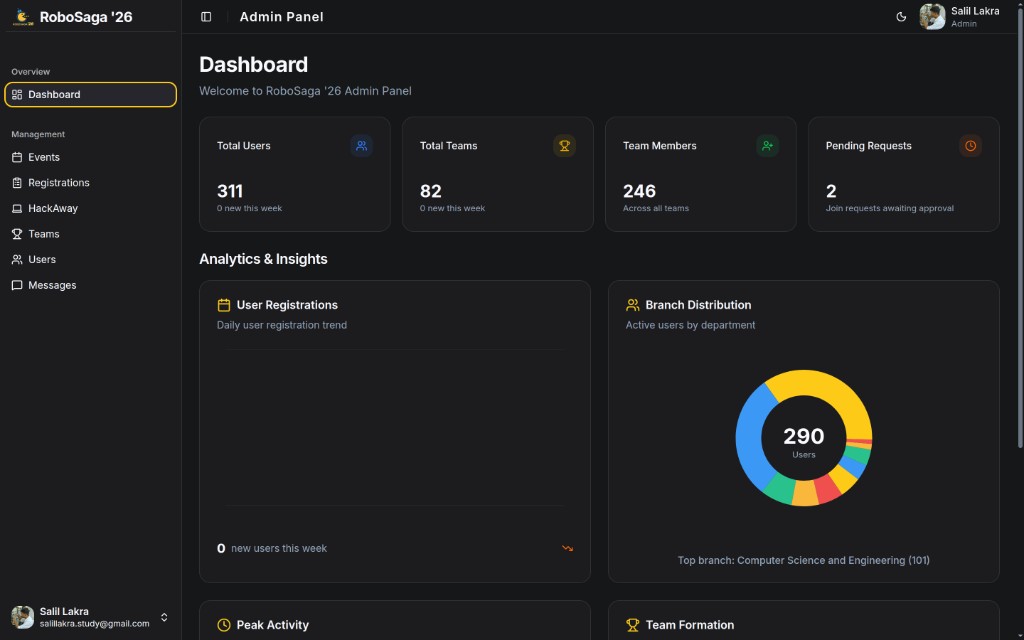Click the "Analytics & Insights" heading
The image size is (1024, 640).
[x=263, y=259]
